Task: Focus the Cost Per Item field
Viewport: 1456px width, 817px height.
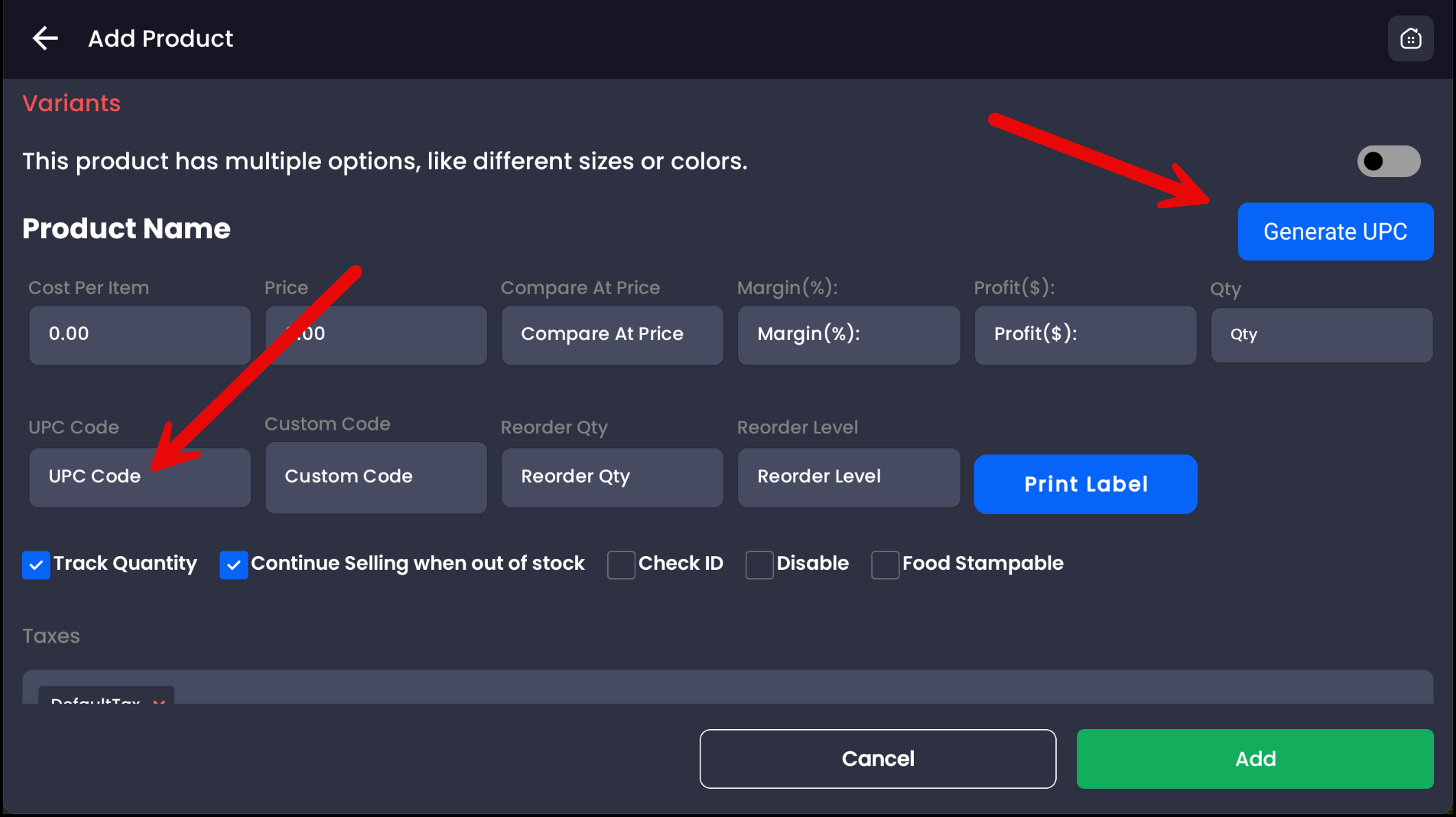Action: tap(140, 334)
